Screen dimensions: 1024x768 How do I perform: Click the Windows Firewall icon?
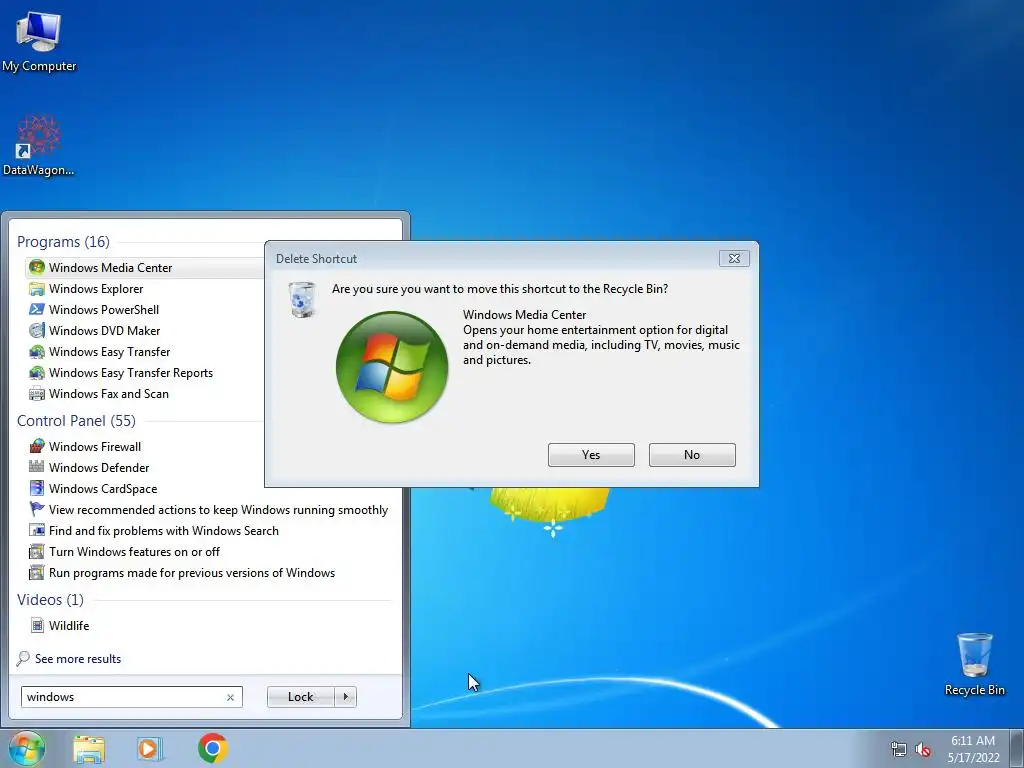(37, 446)
